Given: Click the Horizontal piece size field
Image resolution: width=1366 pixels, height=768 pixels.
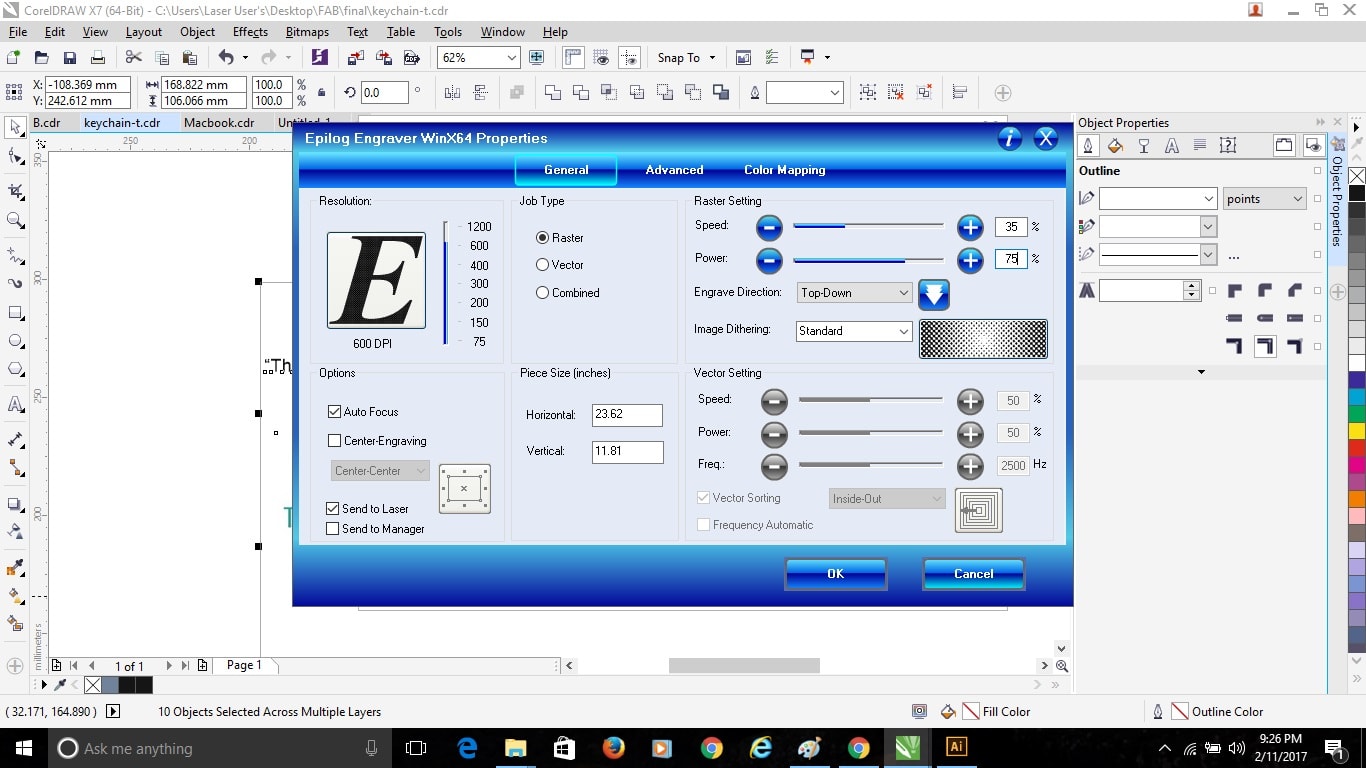Looking at the screenshot, I should tap(627, 415).
